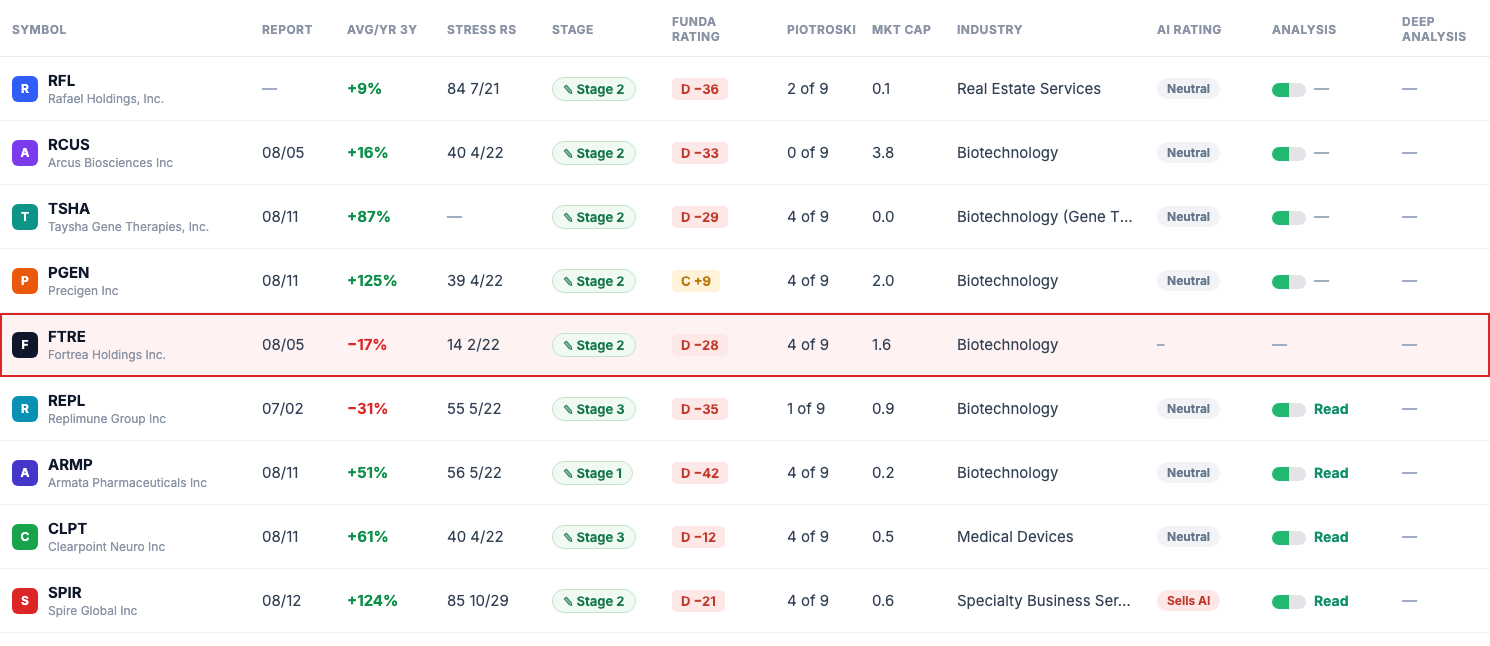1490x646 pixels.
Task: Click the teal T icon for TSHA
Action: coord(25,217)
